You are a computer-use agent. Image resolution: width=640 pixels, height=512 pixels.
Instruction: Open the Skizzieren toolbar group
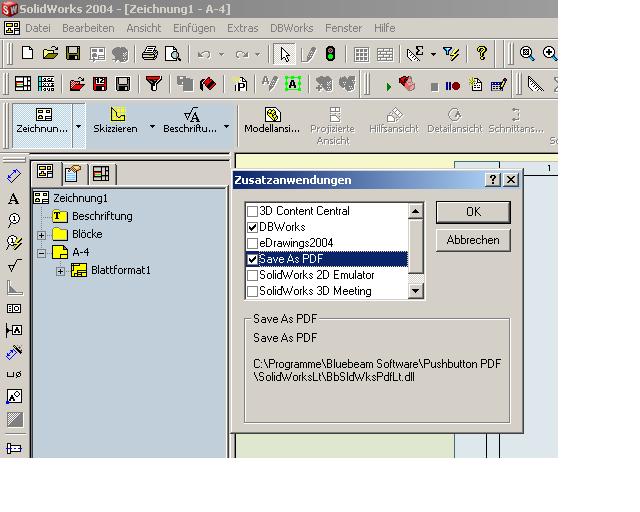[x=116, y=121]
